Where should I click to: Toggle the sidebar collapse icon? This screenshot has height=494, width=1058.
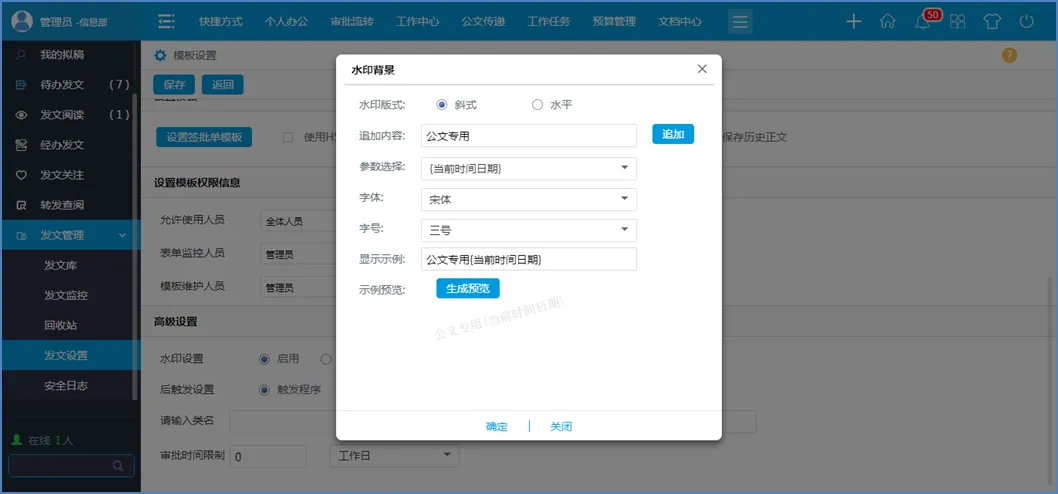pos(167,21)
